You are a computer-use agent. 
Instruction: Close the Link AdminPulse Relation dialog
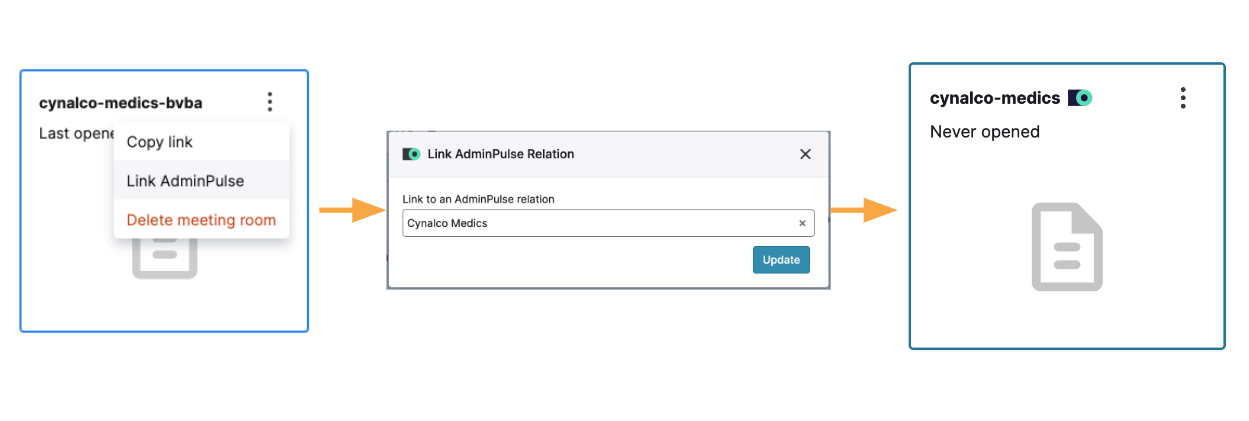click(x=805, y=154)
